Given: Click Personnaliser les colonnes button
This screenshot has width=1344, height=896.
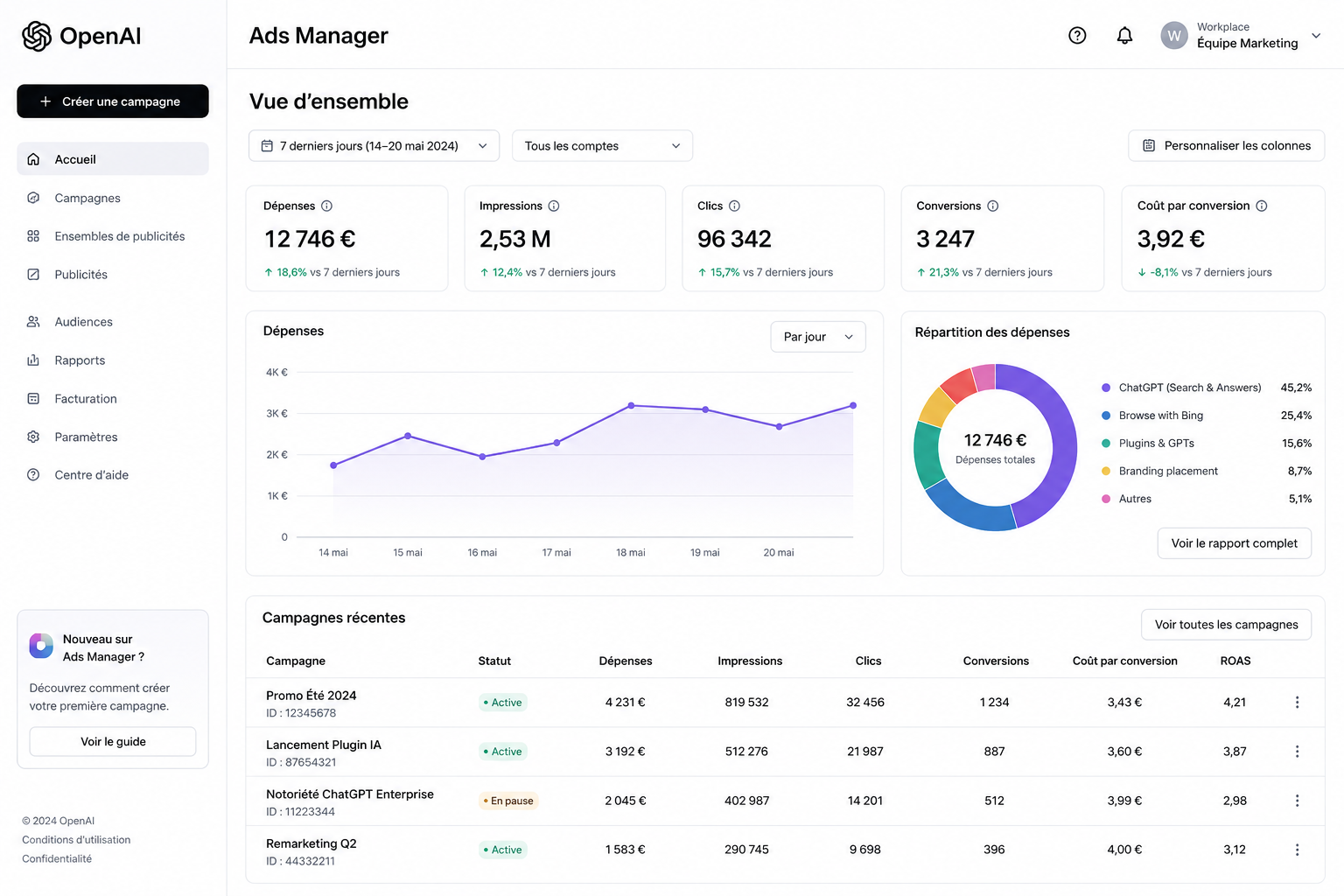Looking at the screenshot, I should point(1226,146).
